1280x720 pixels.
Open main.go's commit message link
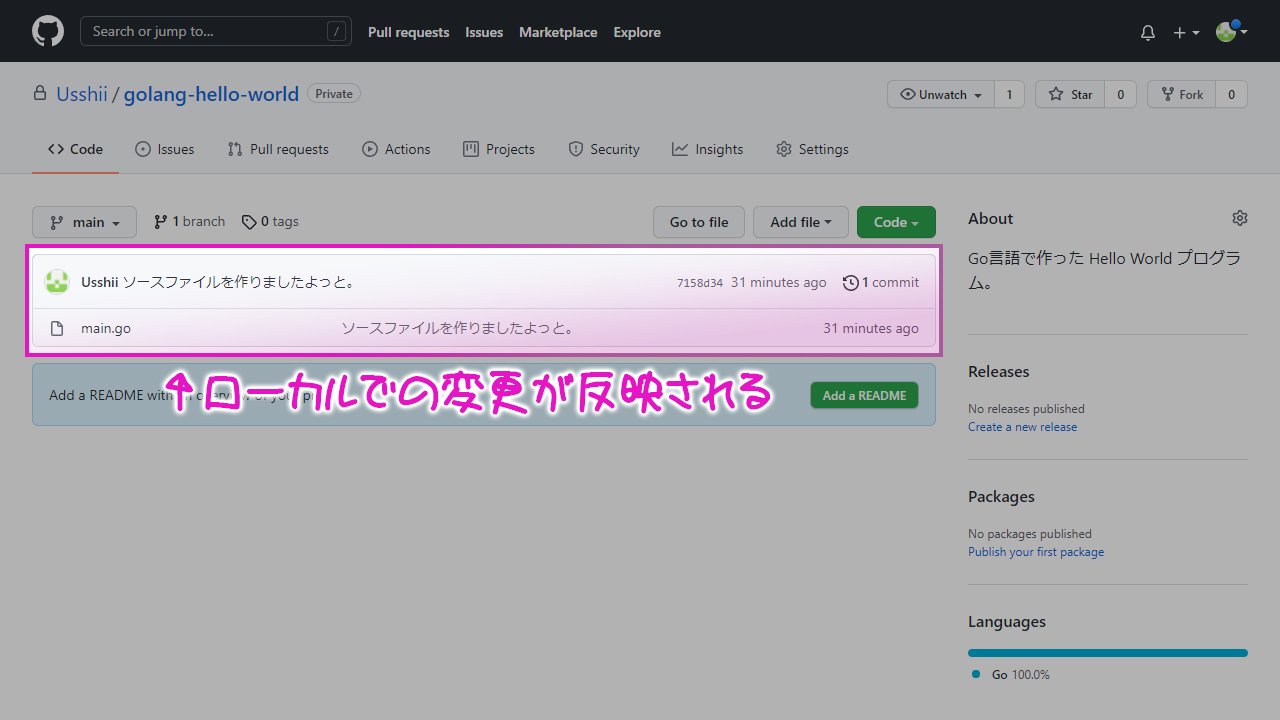coord(457,328)
